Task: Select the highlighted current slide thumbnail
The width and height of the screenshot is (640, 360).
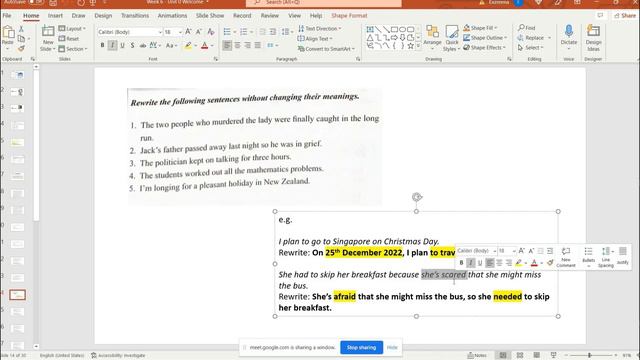Action: tap(17, 294)
